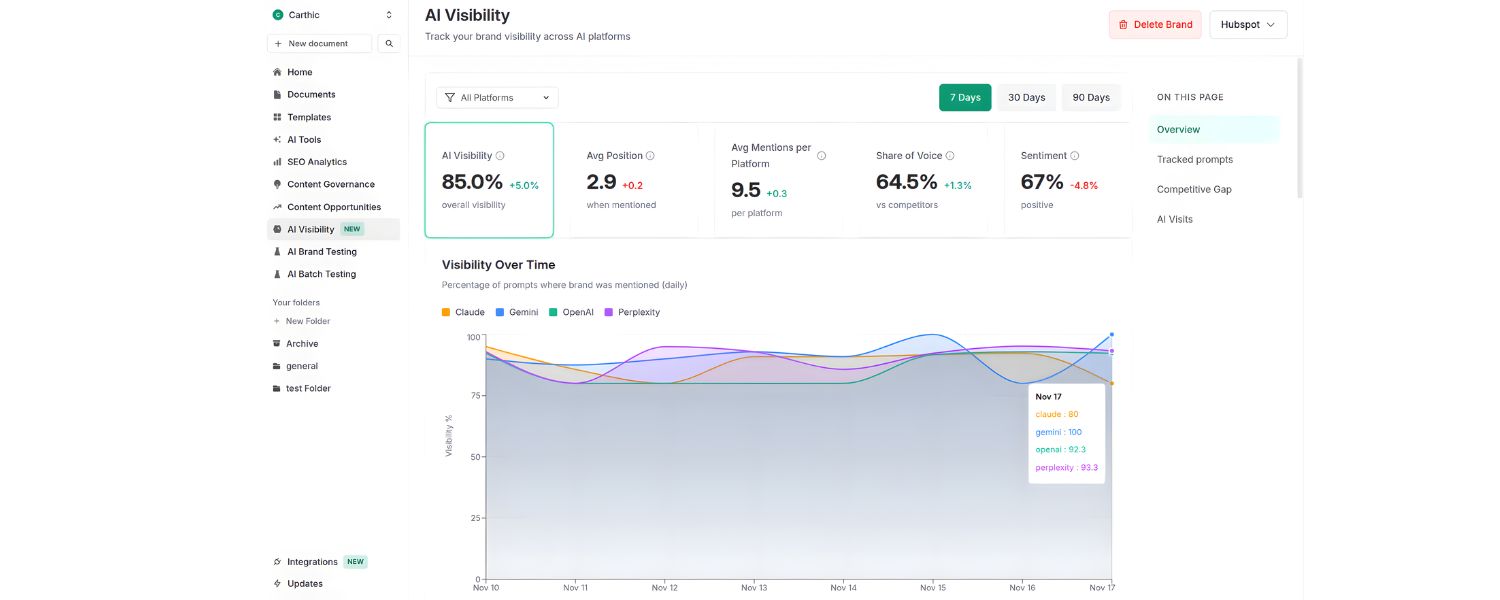The image size is (1500, 600).
Task: Click the search icon beside New document
Action: tap(389, 43)
